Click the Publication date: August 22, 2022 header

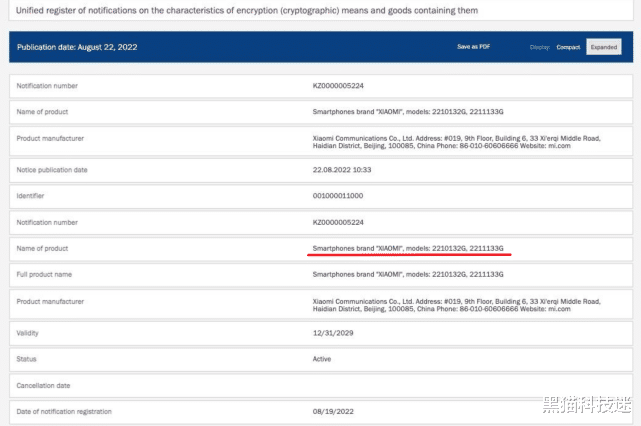point(77,47)
